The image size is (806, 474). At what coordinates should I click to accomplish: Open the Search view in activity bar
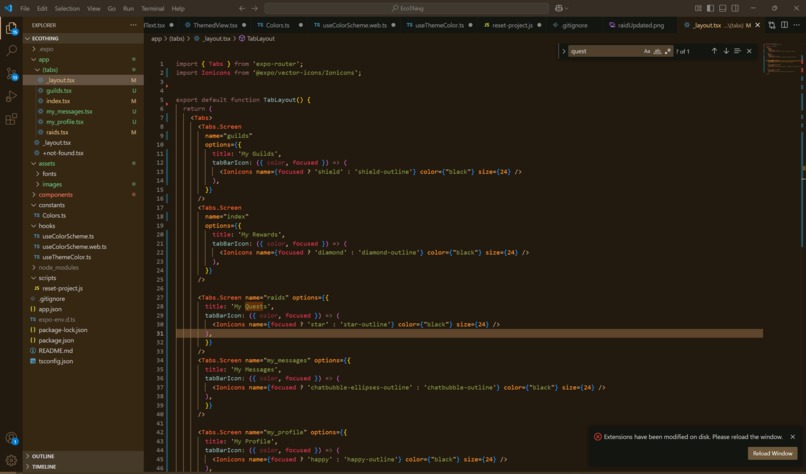tap(11, 50)
